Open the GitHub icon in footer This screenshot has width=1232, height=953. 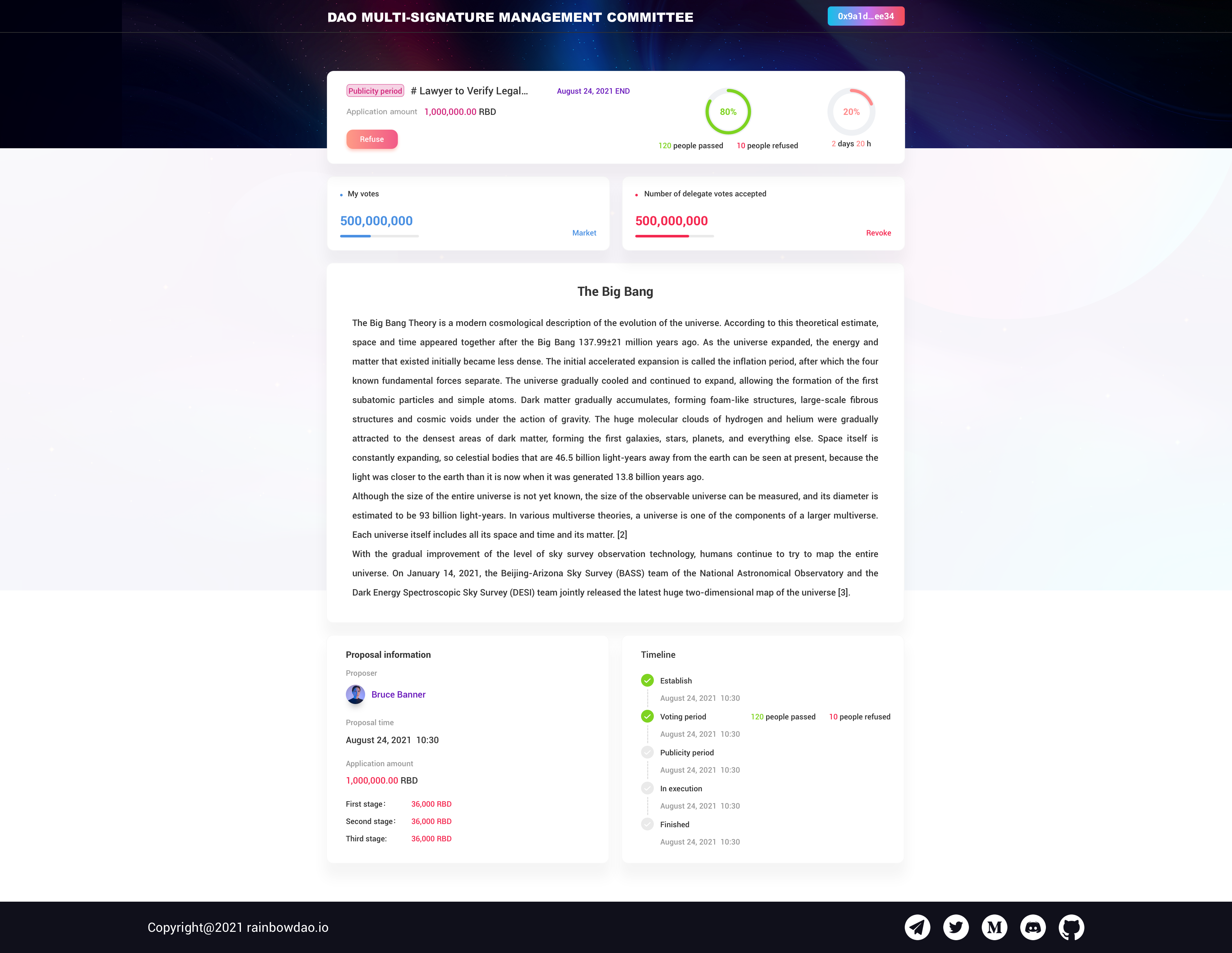(x=1071, y=927)
